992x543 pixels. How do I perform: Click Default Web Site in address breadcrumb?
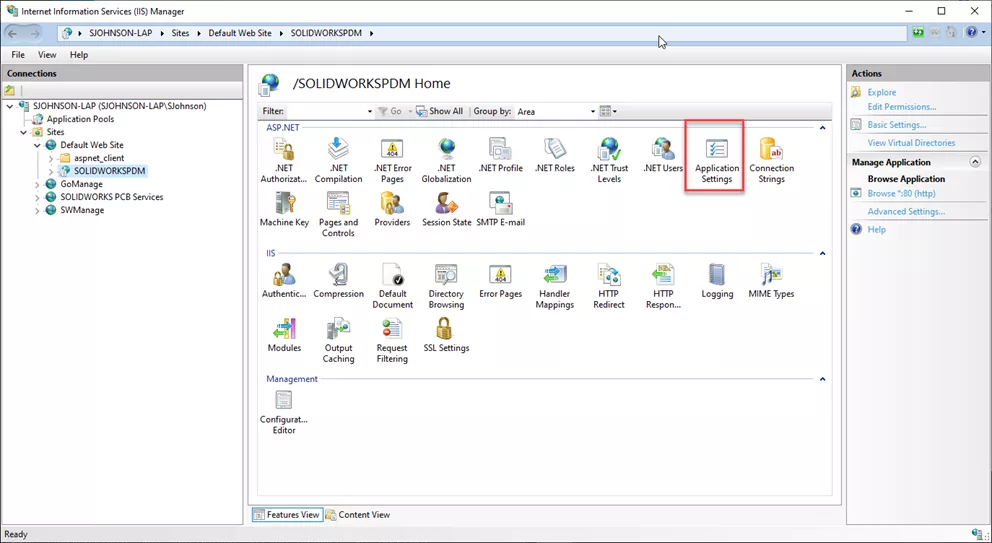pyautogui.click(x=240, y=33)
